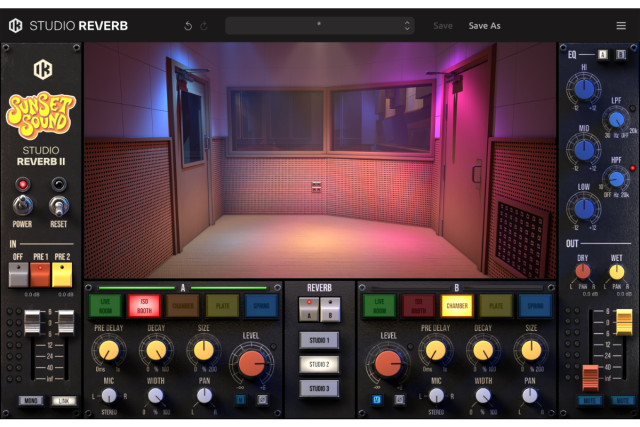Flip the POWER toggle switch
This screenshot has height=427, width=640.
tap(23, 205)
